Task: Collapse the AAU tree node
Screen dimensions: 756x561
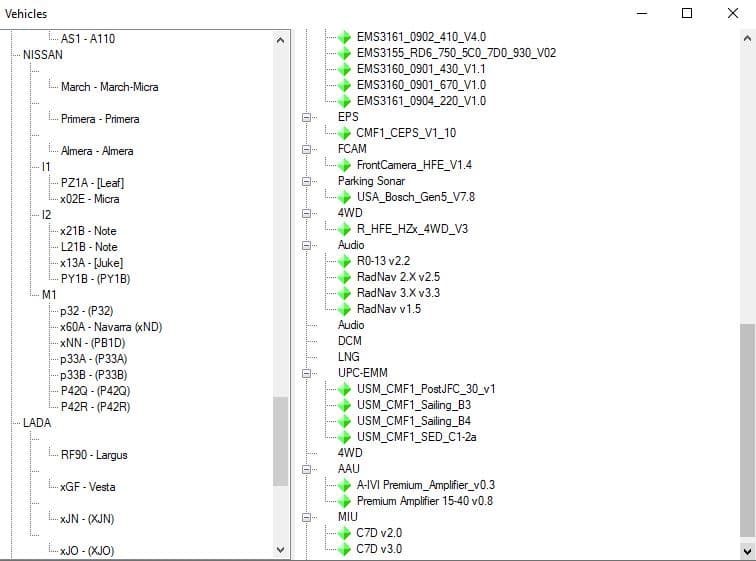Action: [x=306, y=469]
